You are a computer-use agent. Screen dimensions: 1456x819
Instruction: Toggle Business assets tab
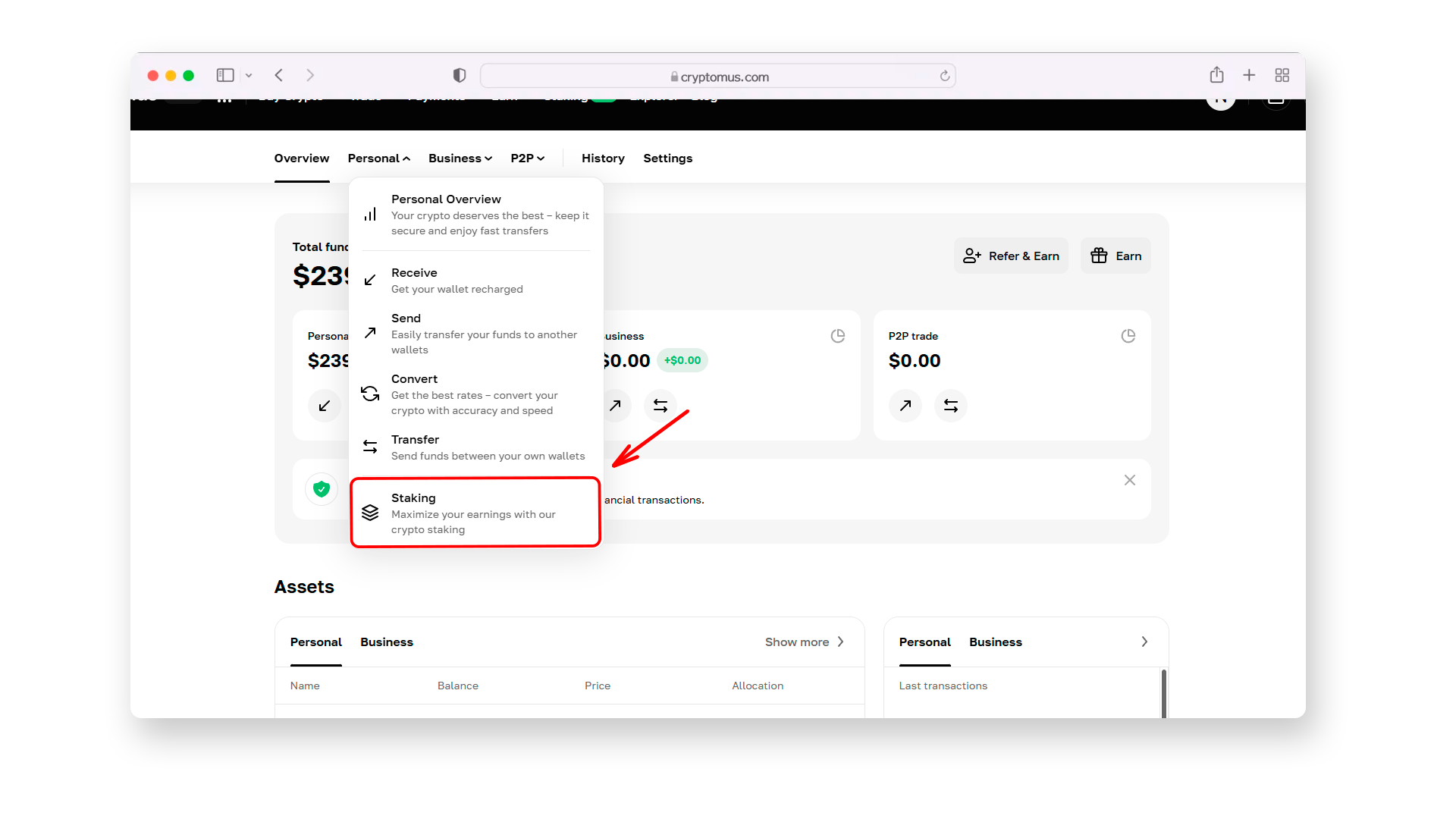pos(386,642)
